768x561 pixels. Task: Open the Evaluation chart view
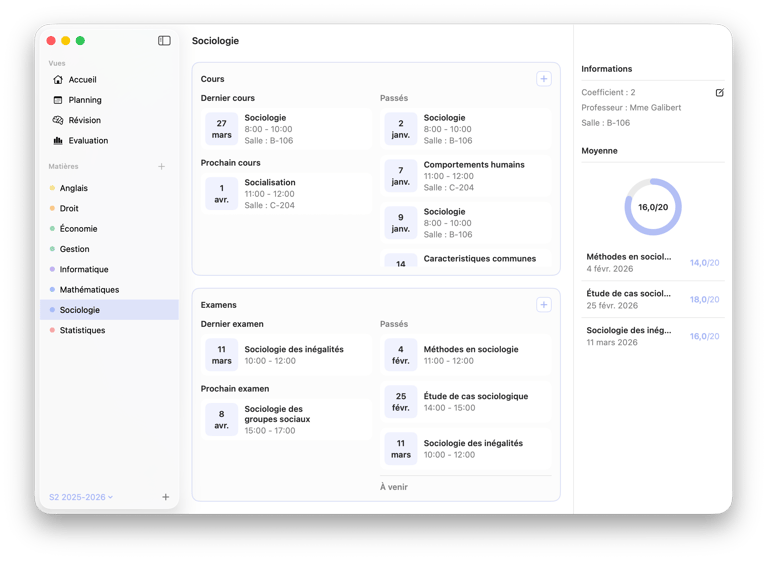[88, 141]
